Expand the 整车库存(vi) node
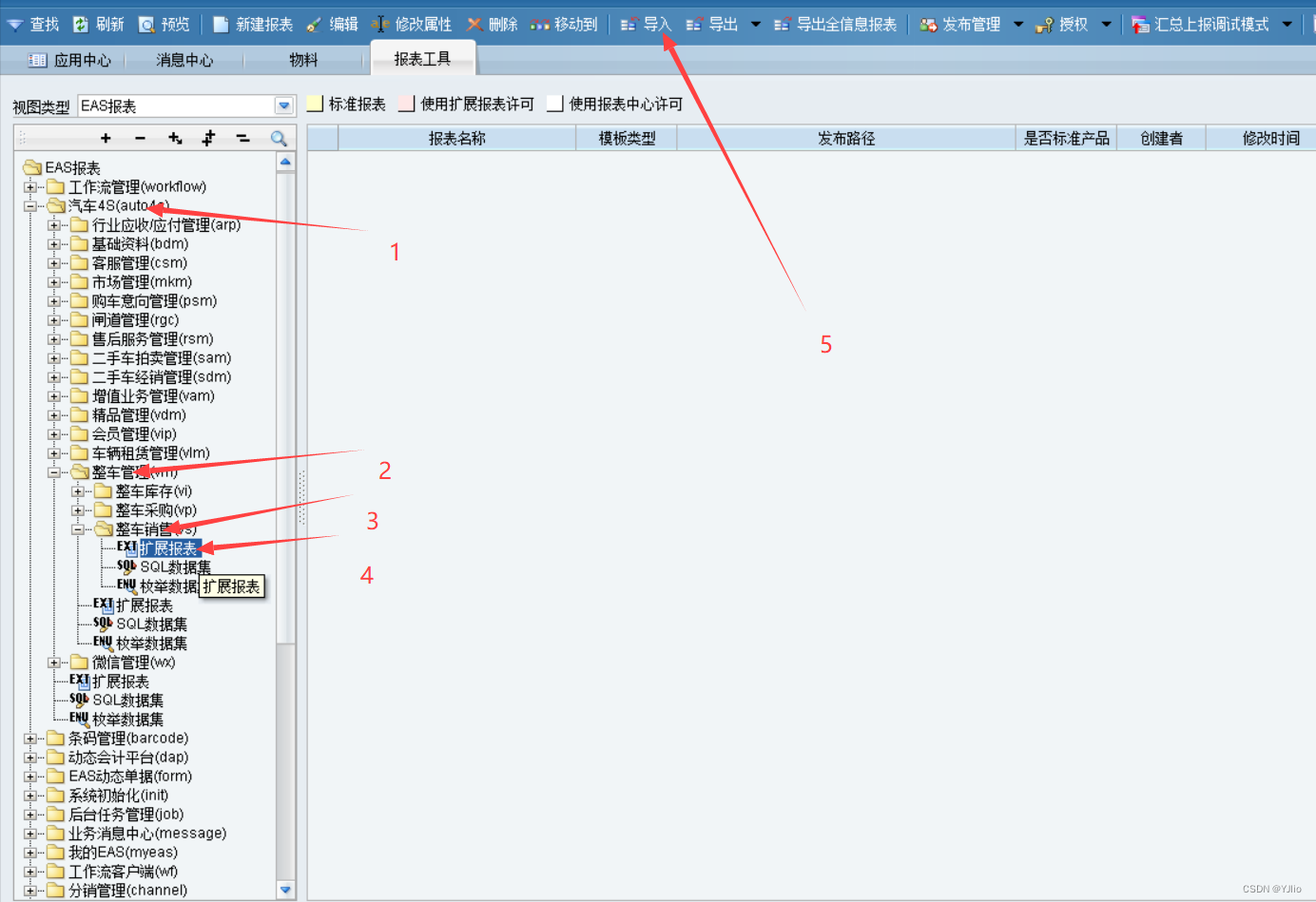The height and width of the screenshot is (902, 1316). (78, 491)
